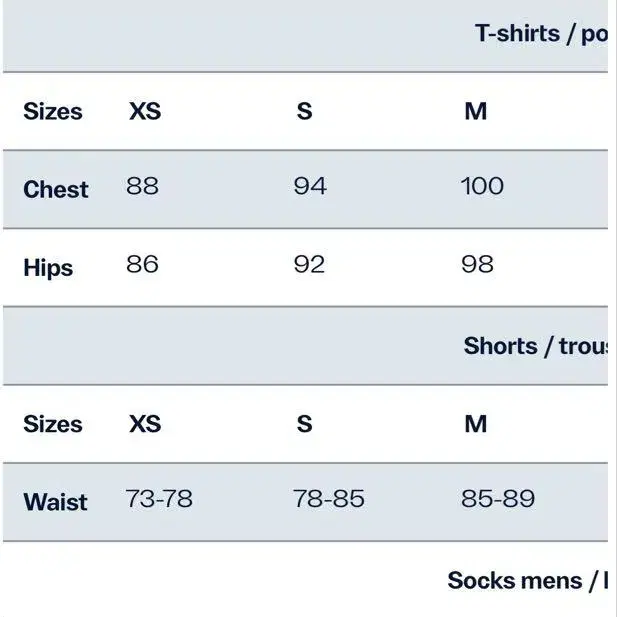Select the waist range 73-78
617x617 pixels.
[159, 498]
